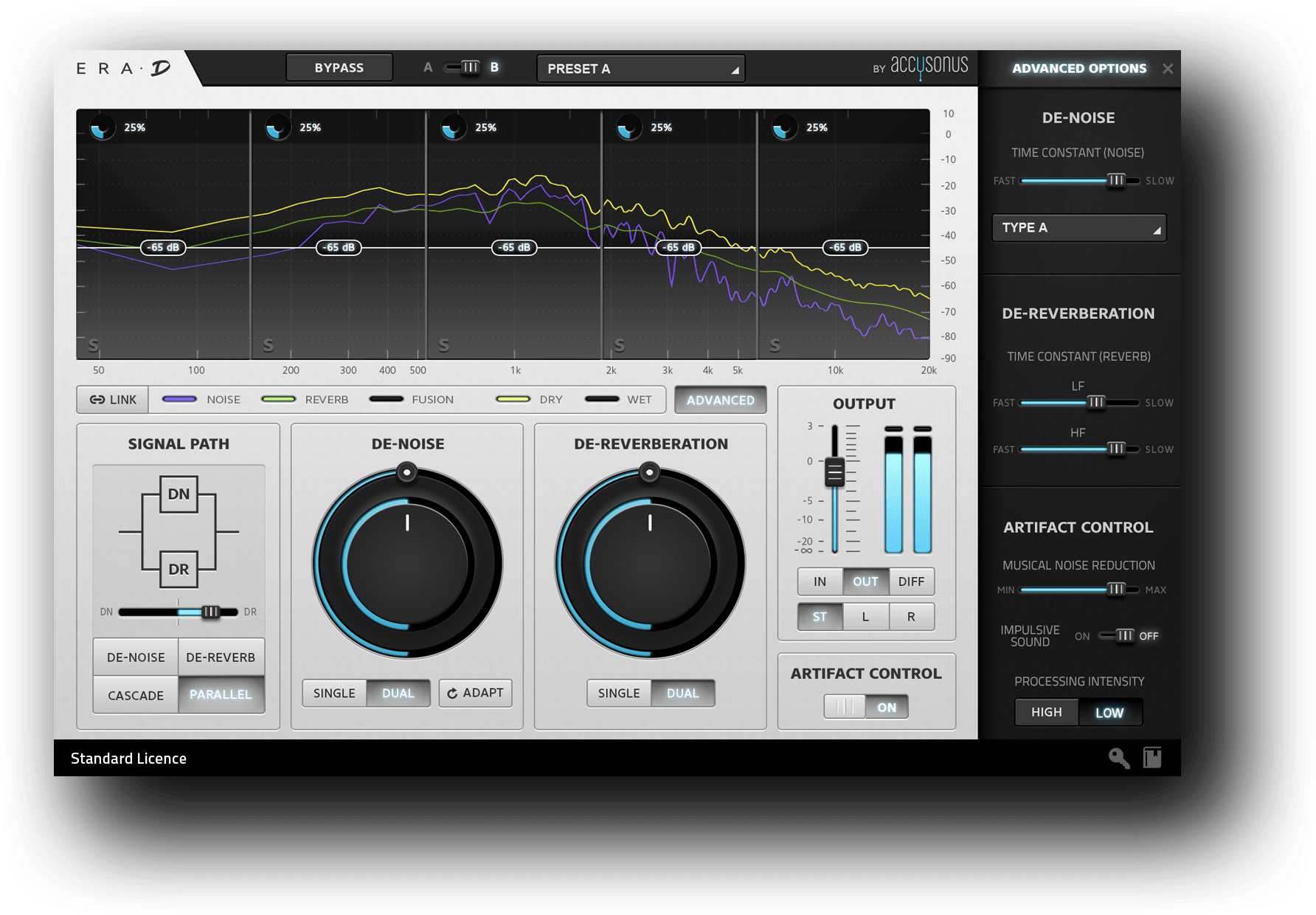Select PARALLEL signal path mode
1316x915 pixels.
[x=221, y=694]
